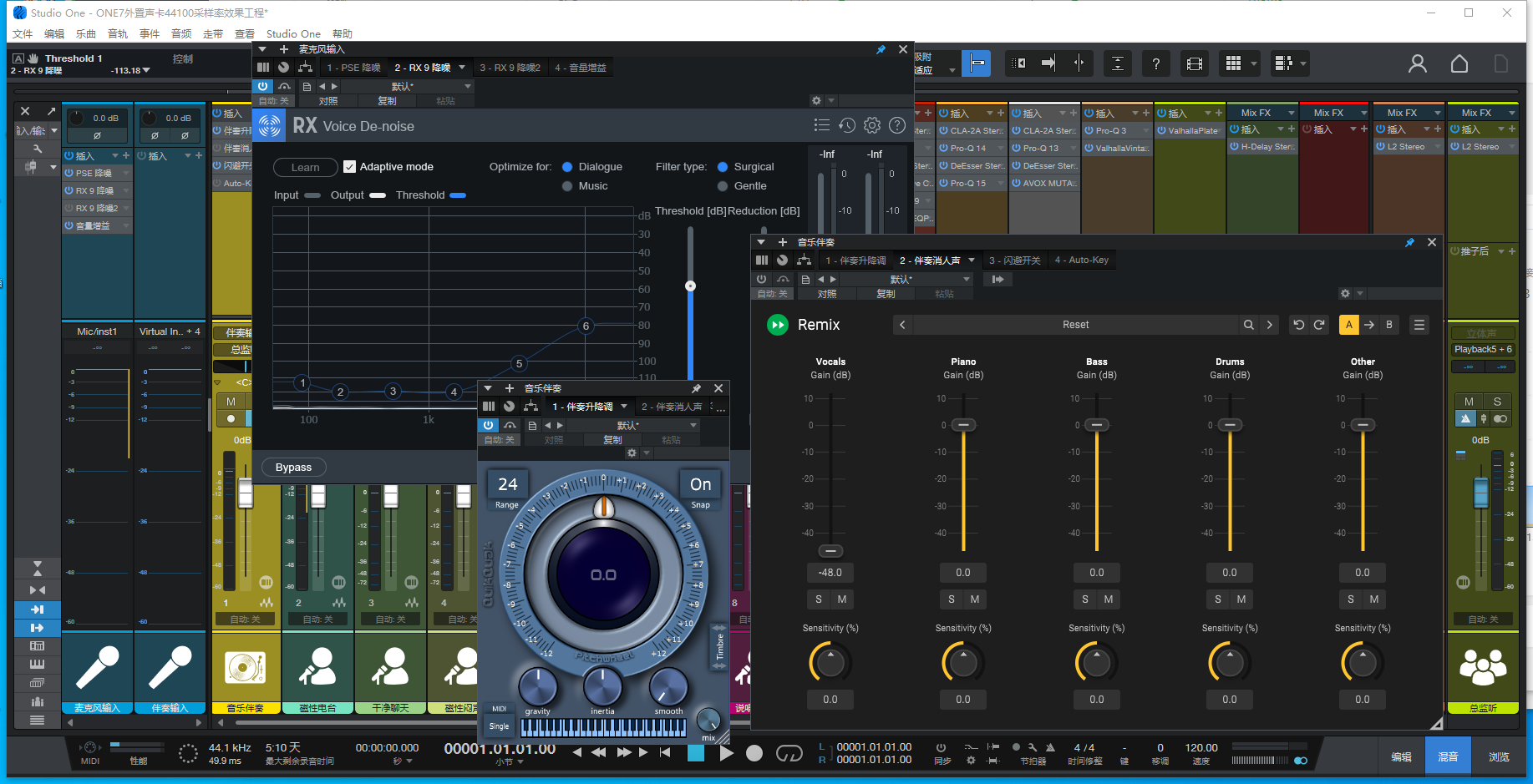This screenshot has width=1533, height=784.
Task: Open RX Voice De-noise help icon
Action: point(897,125)
